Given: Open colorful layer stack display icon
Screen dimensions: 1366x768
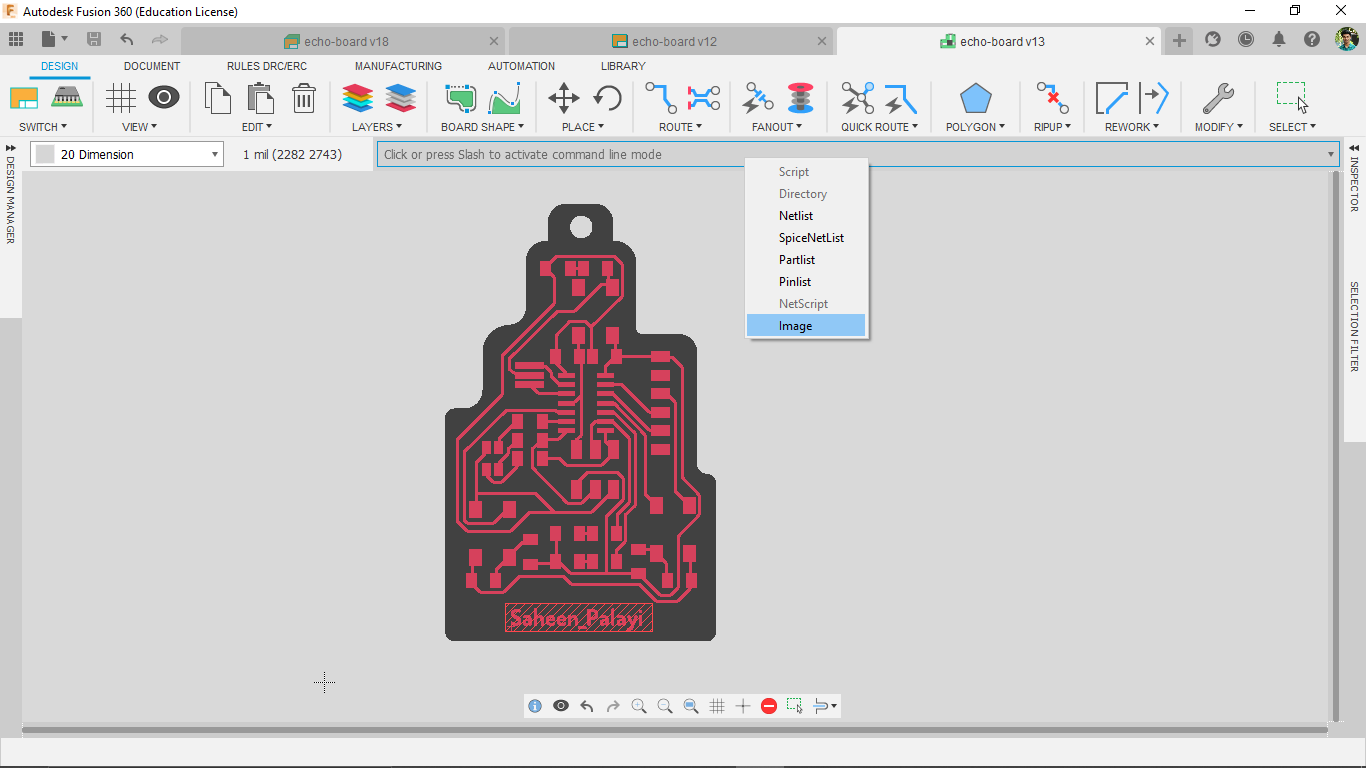Looking at the screenshot, I should point(357,98).
